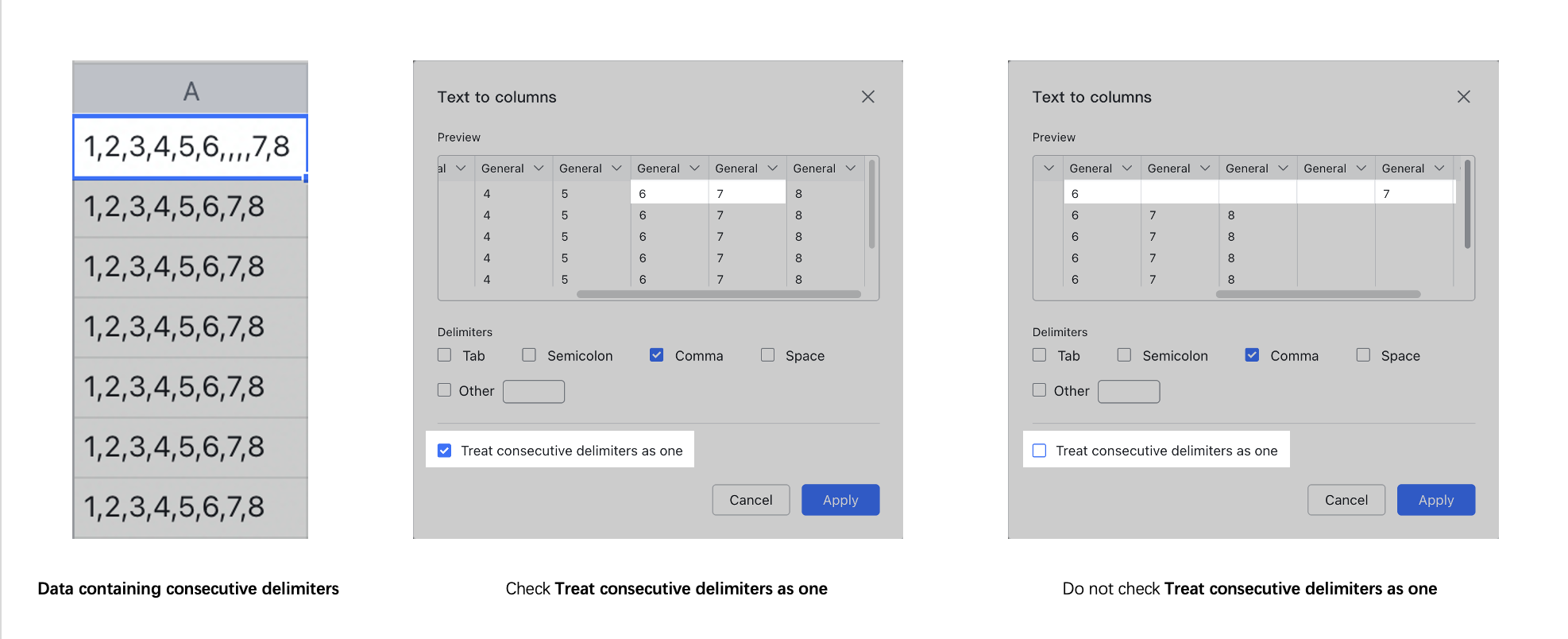This screenshot has height=639, width=1568.
Task: Check Treat consecutive delimiters as one on the right
Action: tap(1039, 450)
